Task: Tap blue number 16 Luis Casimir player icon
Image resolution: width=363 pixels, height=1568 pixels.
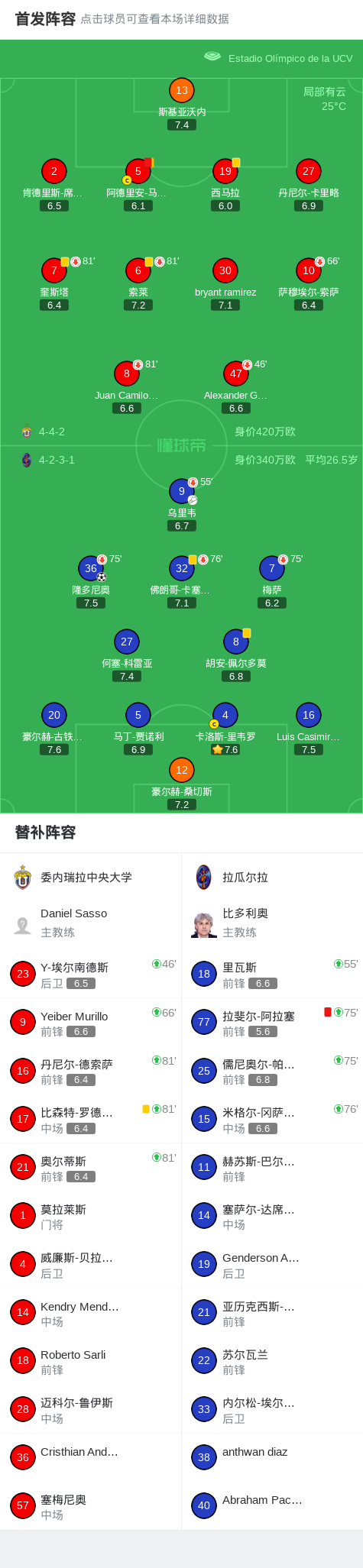Action: 309,715
